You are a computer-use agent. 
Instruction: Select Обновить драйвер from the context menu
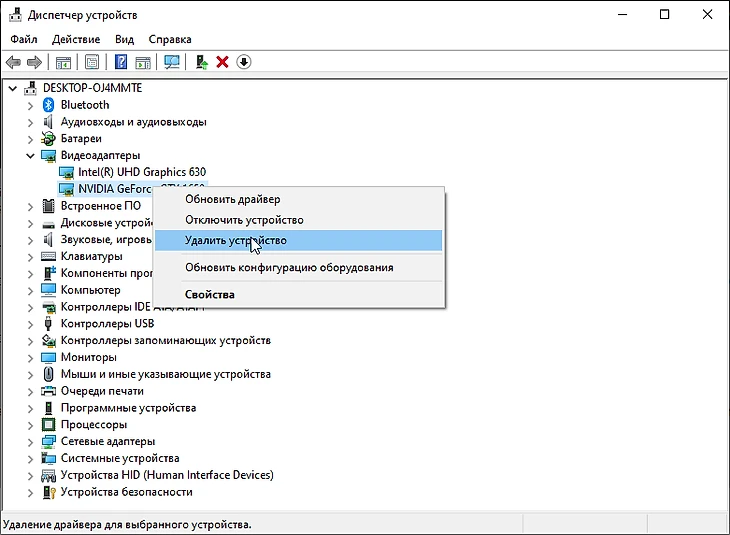[232, 199]
